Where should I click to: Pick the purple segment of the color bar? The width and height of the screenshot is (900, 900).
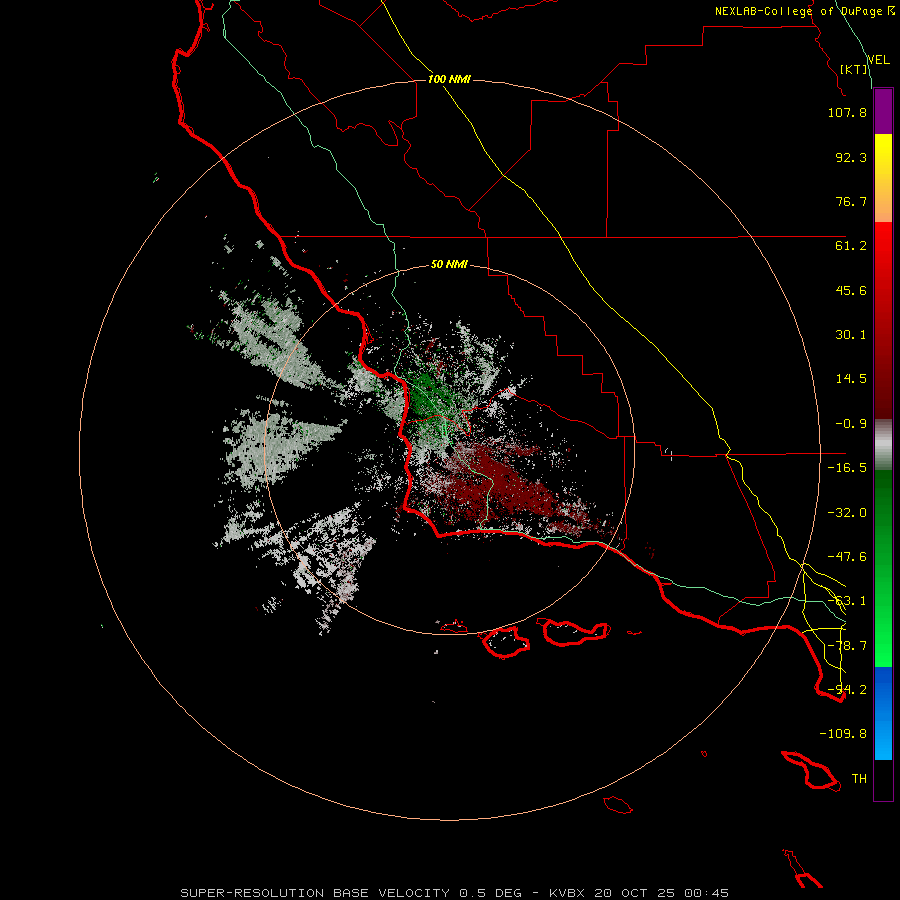tap(883, 111)
